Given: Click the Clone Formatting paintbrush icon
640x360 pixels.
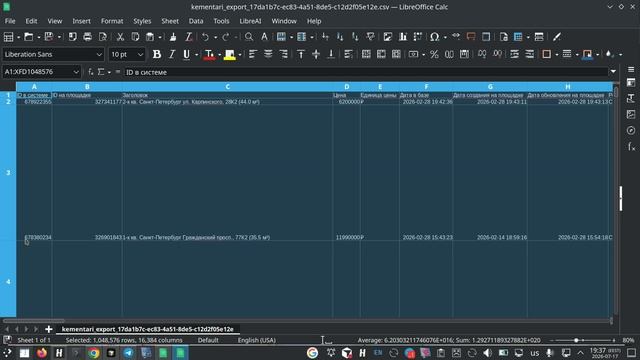Looking at the screenshot, I should coord(173,37).
